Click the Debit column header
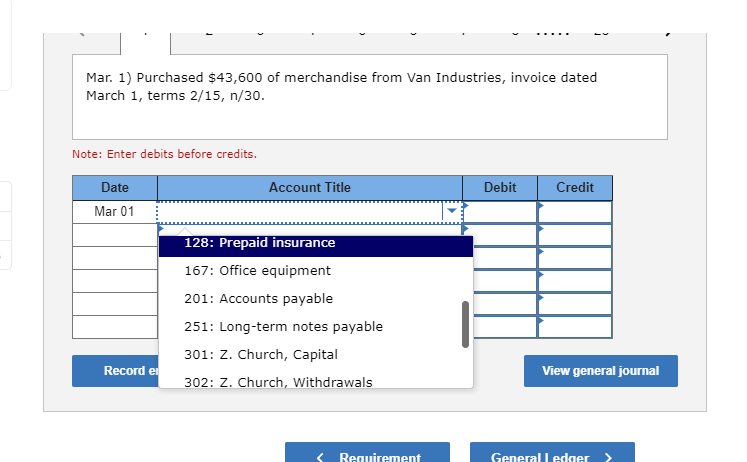Viewport: 747px width, 462px height. pyautogui.click(x=500, y=188)
